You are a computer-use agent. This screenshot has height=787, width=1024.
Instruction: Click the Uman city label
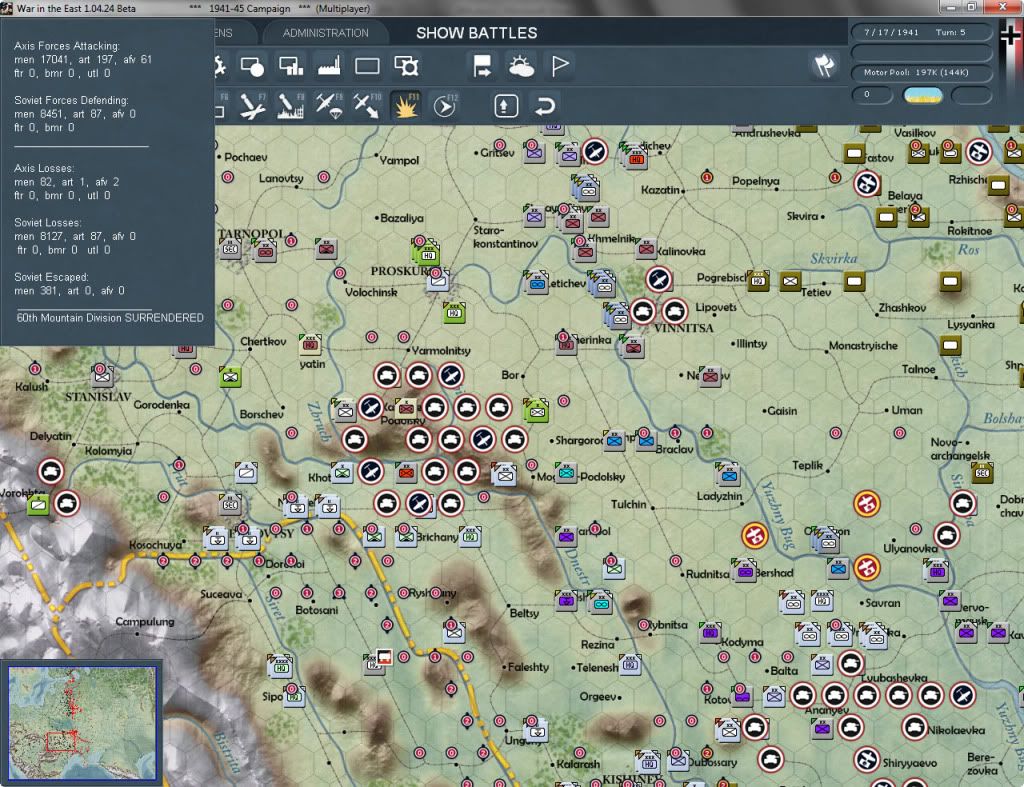pyautogui.click(x=907, y=410)
